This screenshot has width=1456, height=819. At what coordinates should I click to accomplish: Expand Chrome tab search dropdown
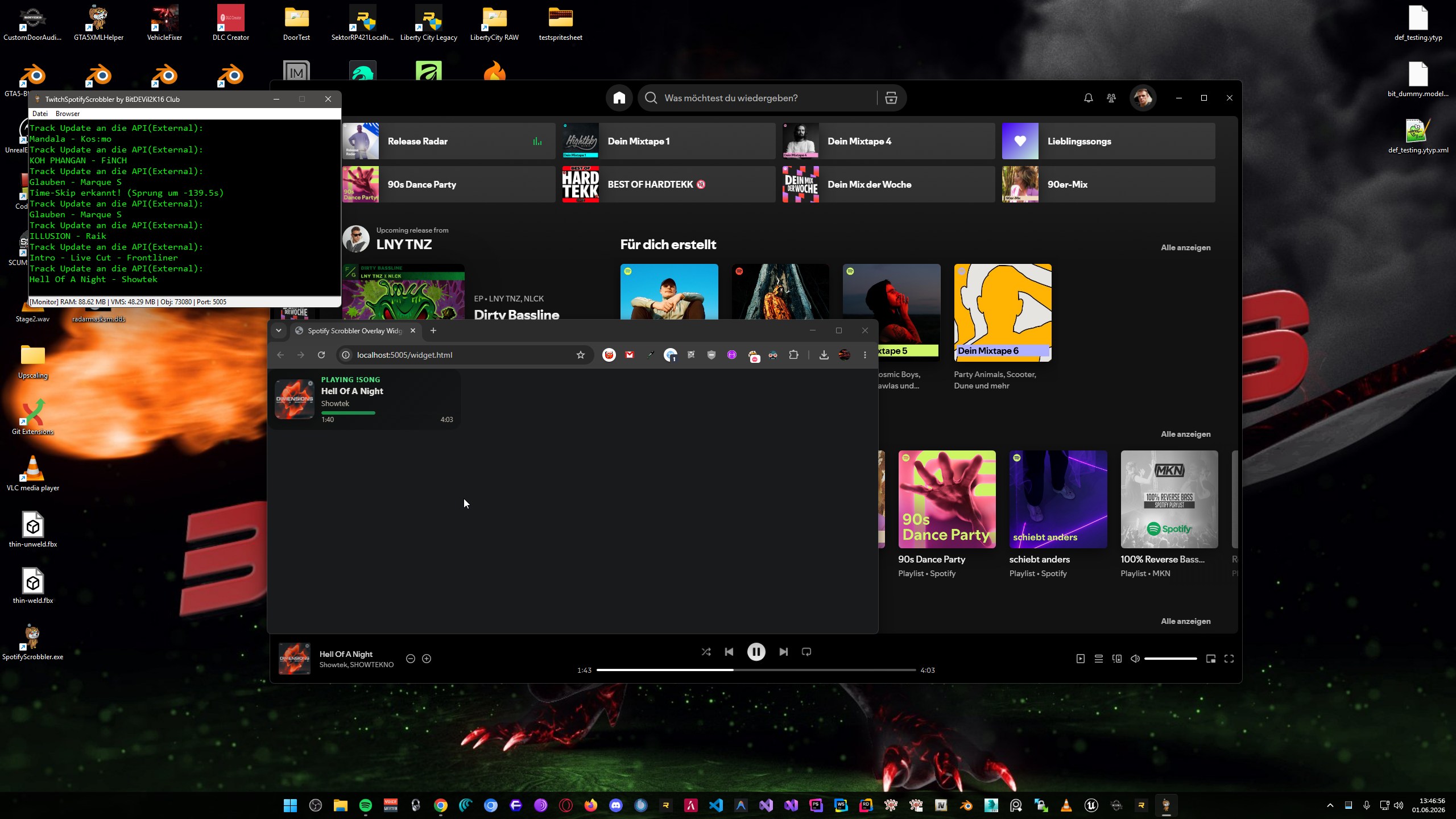(x=279, y=330)
